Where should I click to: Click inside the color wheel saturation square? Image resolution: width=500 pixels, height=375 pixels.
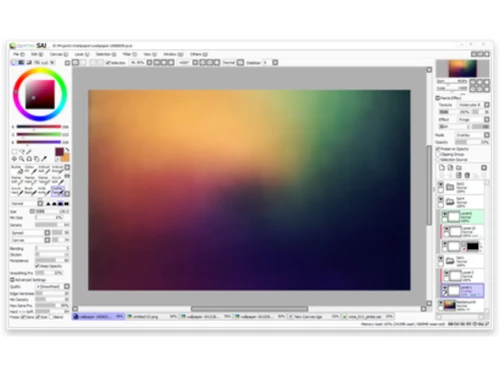click(40, 94)
